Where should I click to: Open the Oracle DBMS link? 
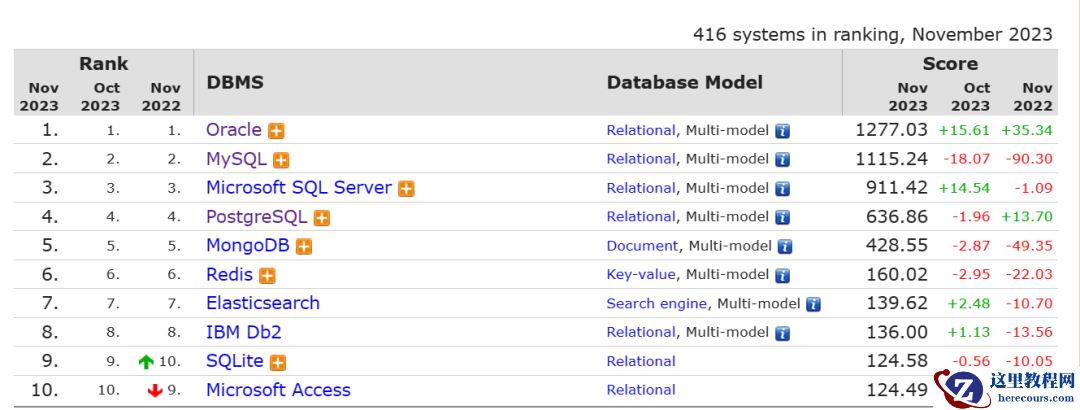[x=233, y=130]
